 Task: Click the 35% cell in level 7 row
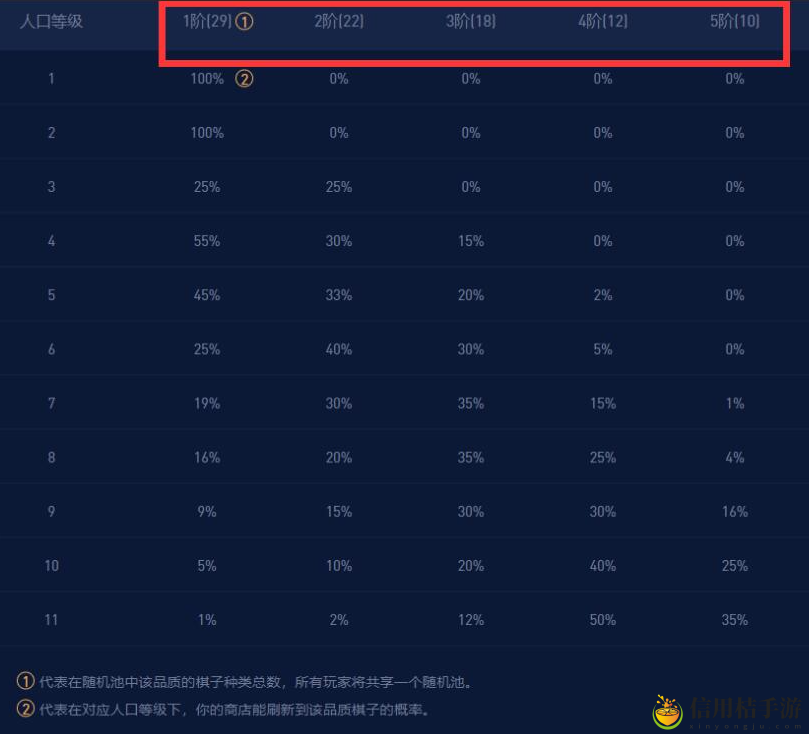coord(471,403)
